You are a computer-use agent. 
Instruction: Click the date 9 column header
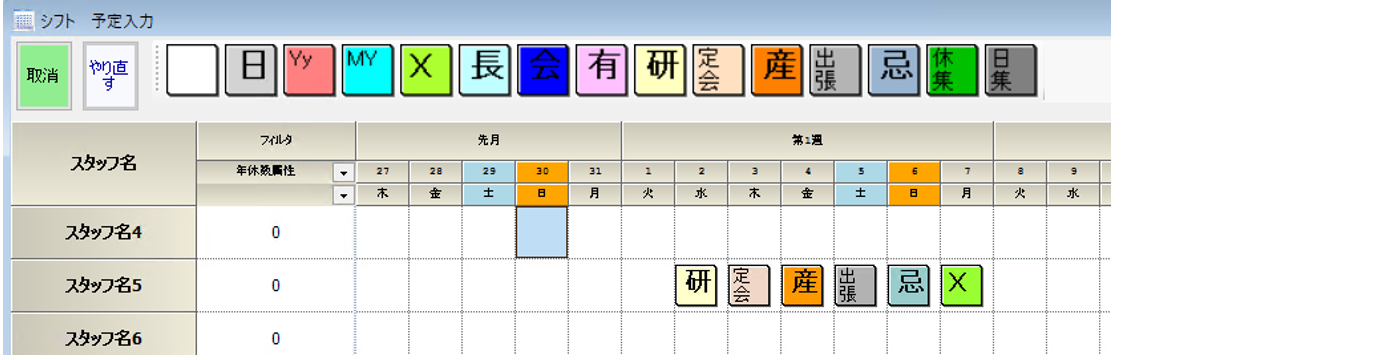pyautogui.click(x=1073, y=171)
